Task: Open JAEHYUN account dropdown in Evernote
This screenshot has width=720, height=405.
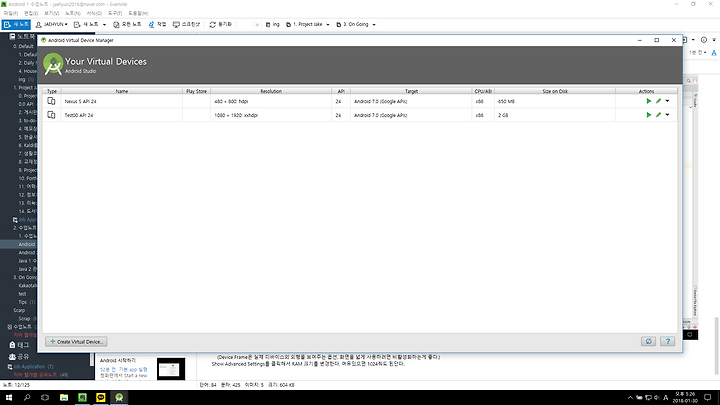Action: pos(51,24)
